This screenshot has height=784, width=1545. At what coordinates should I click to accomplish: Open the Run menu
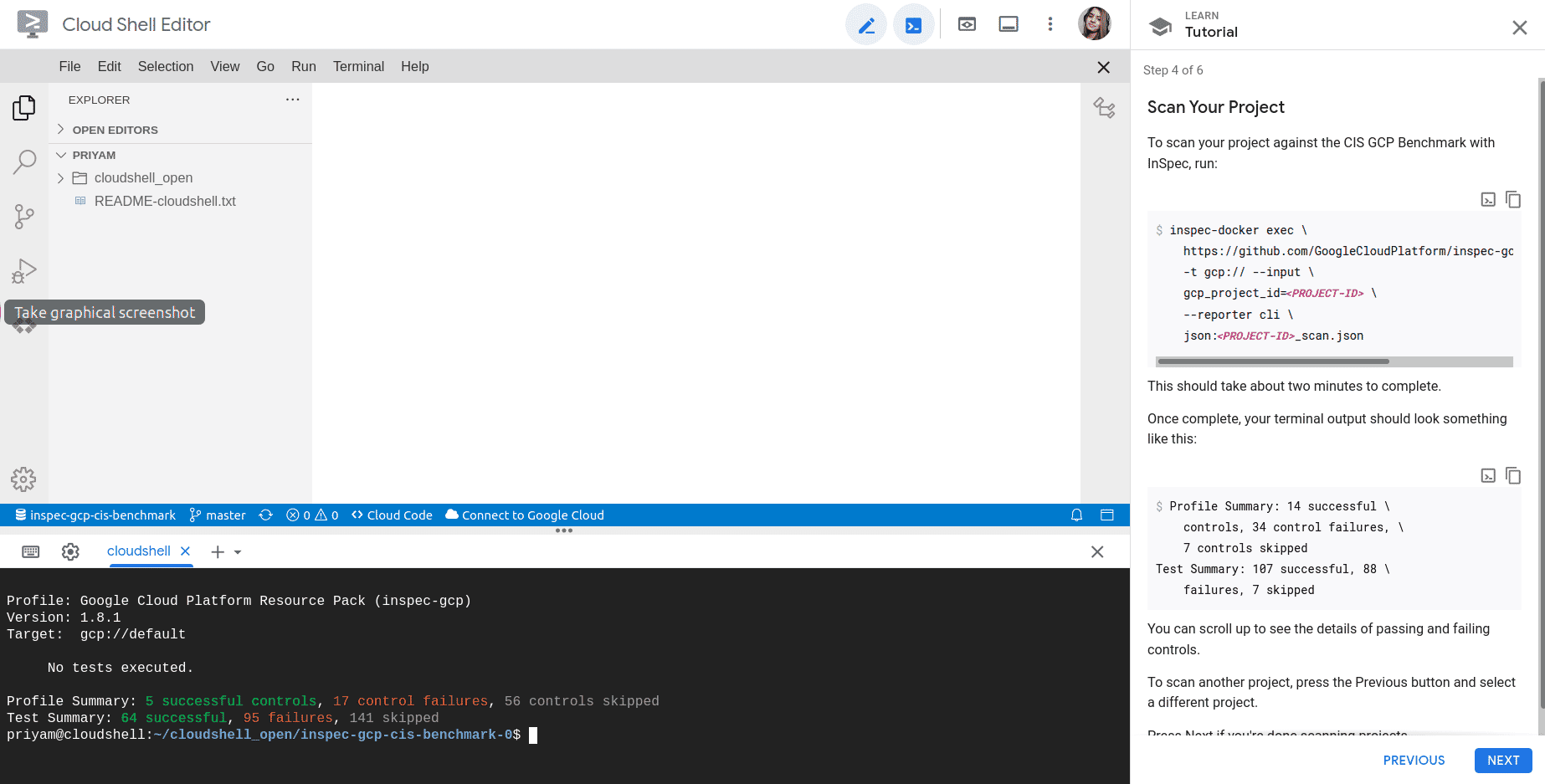(304, 67)
